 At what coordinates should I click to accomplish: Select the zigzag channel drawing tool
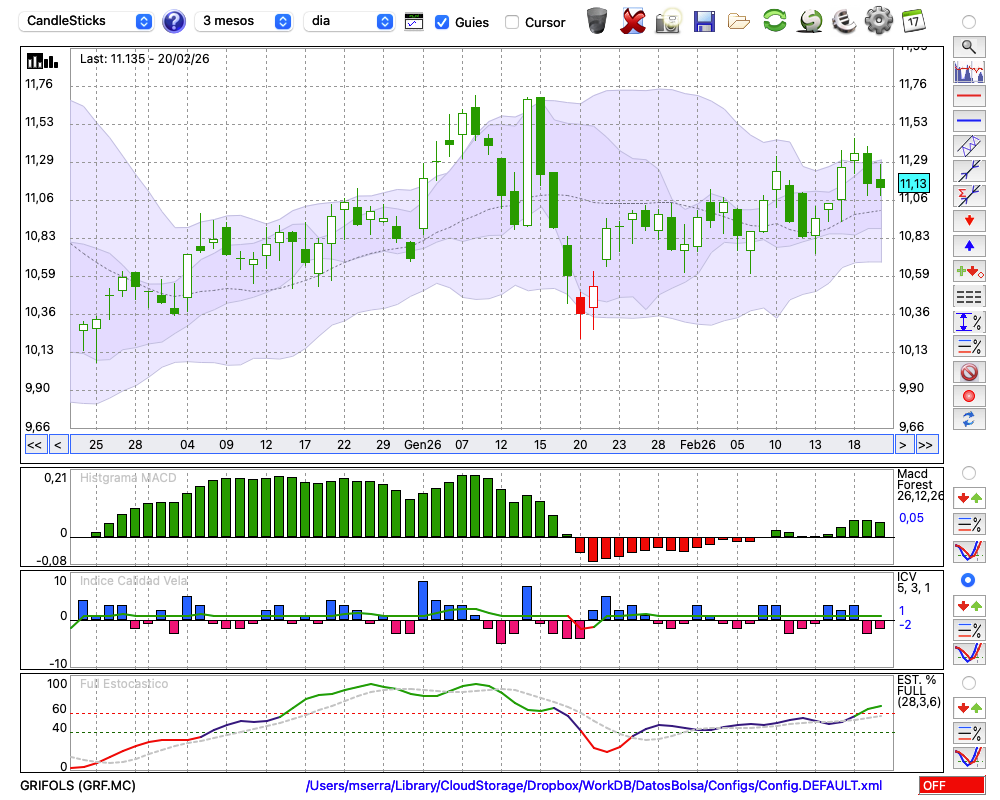[969, 146]
